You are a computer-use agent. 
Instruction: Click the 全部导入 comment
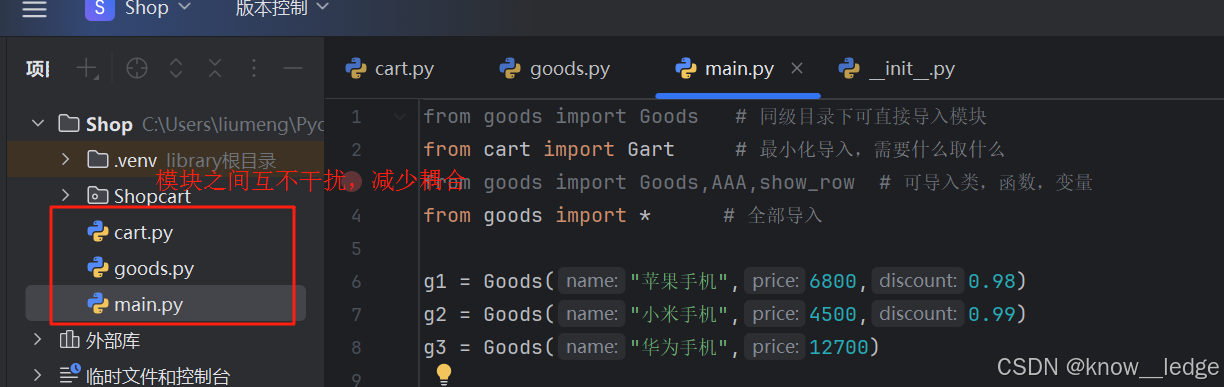point(774,216)
